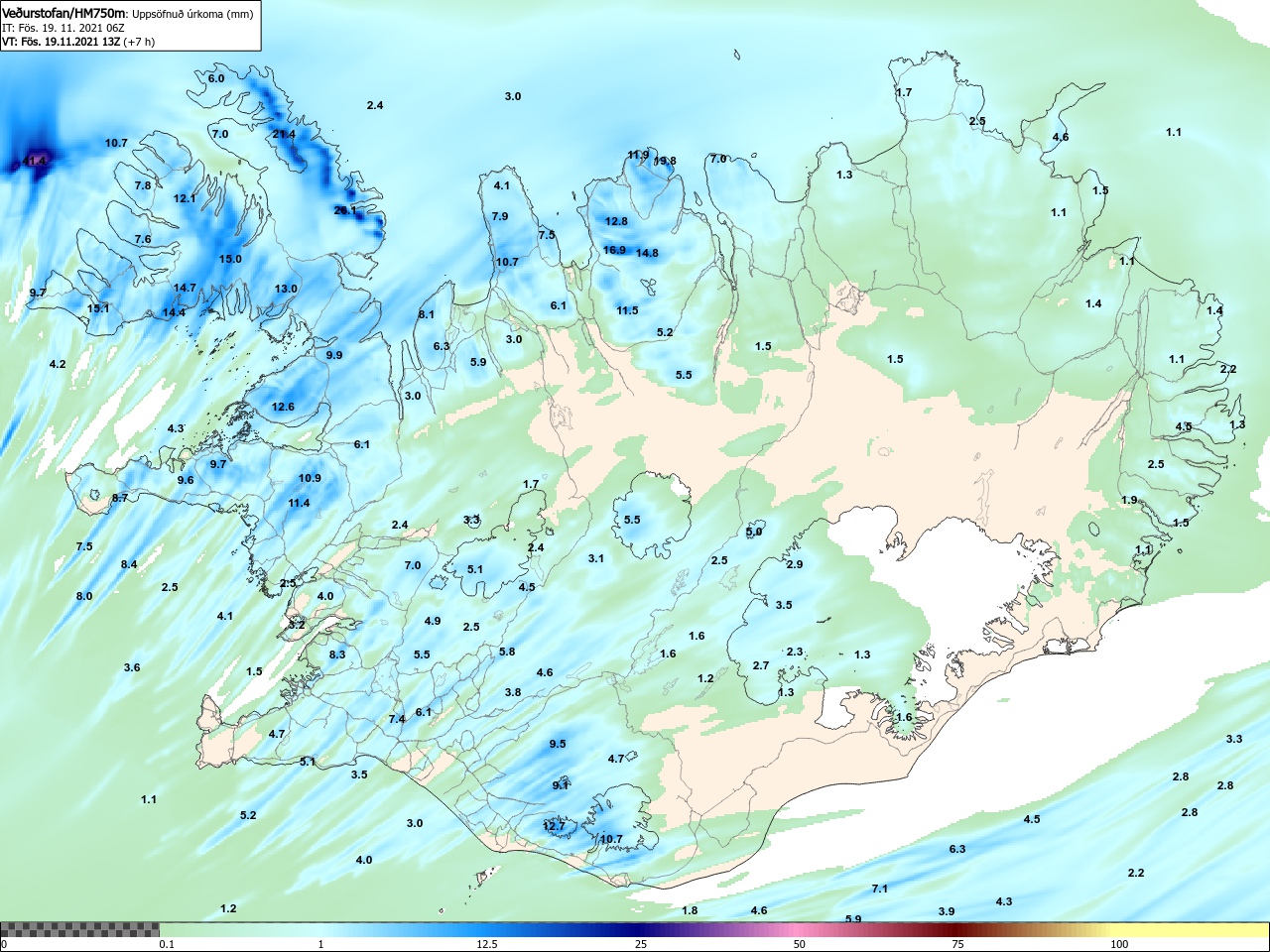The width and height of the screenshot is (1270, 952).
Task: Click the 11.4 precipitation value
Action: pyautogui.click(x=299, y=503)
